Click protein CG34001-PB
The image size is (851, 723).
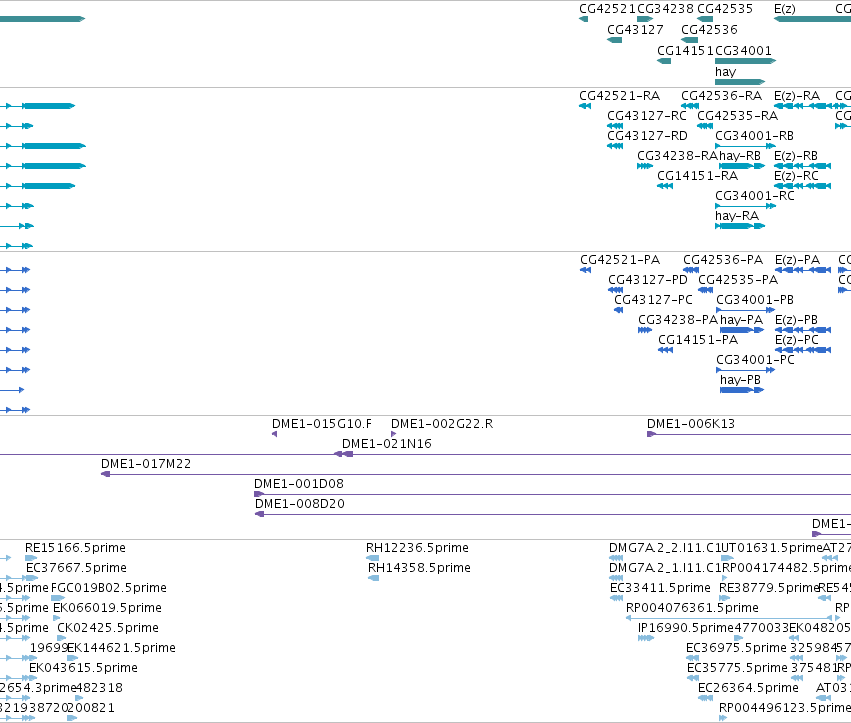point(755,300)
